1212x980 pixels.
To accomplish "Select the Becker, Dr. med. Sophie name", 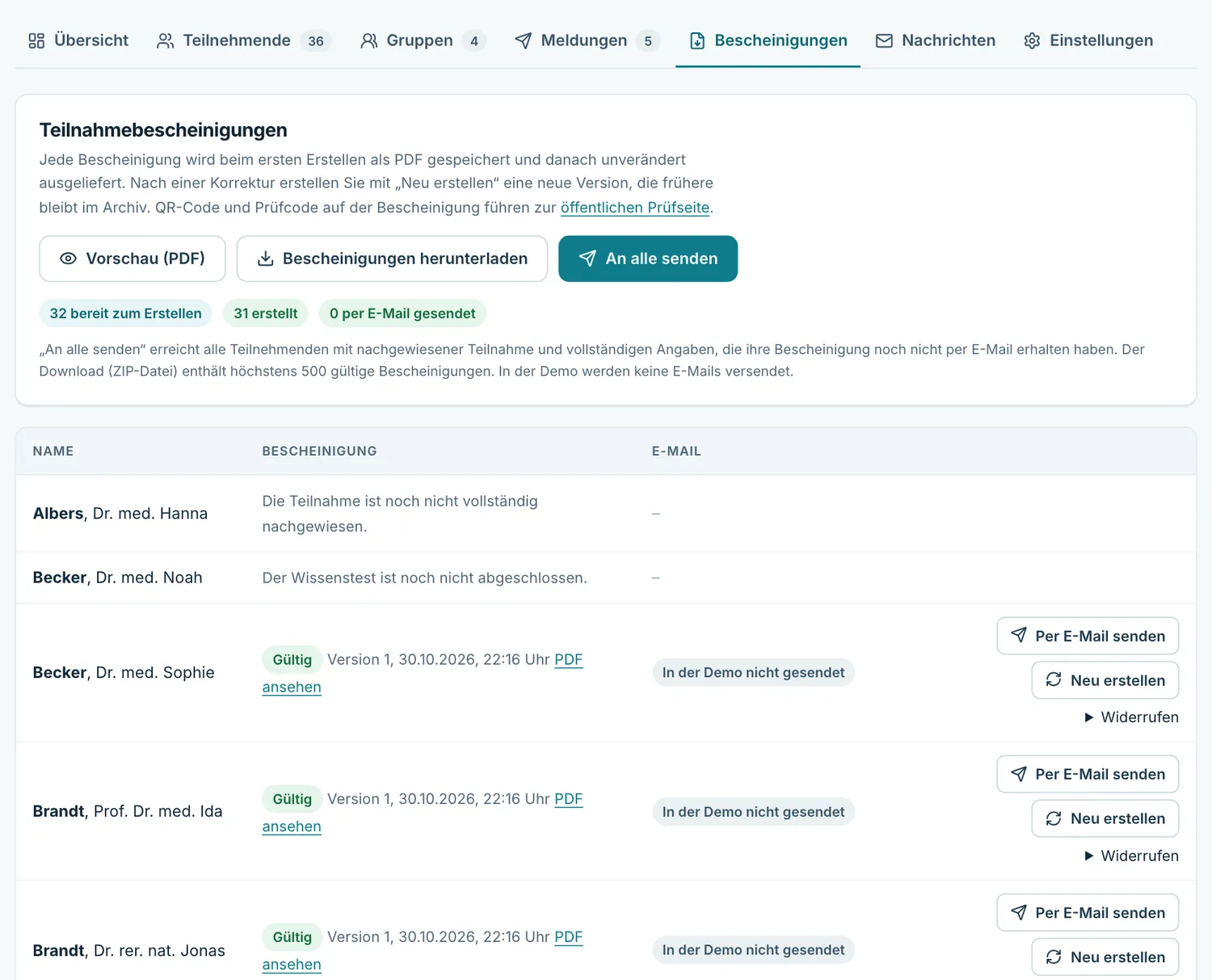I will point(124,672).
